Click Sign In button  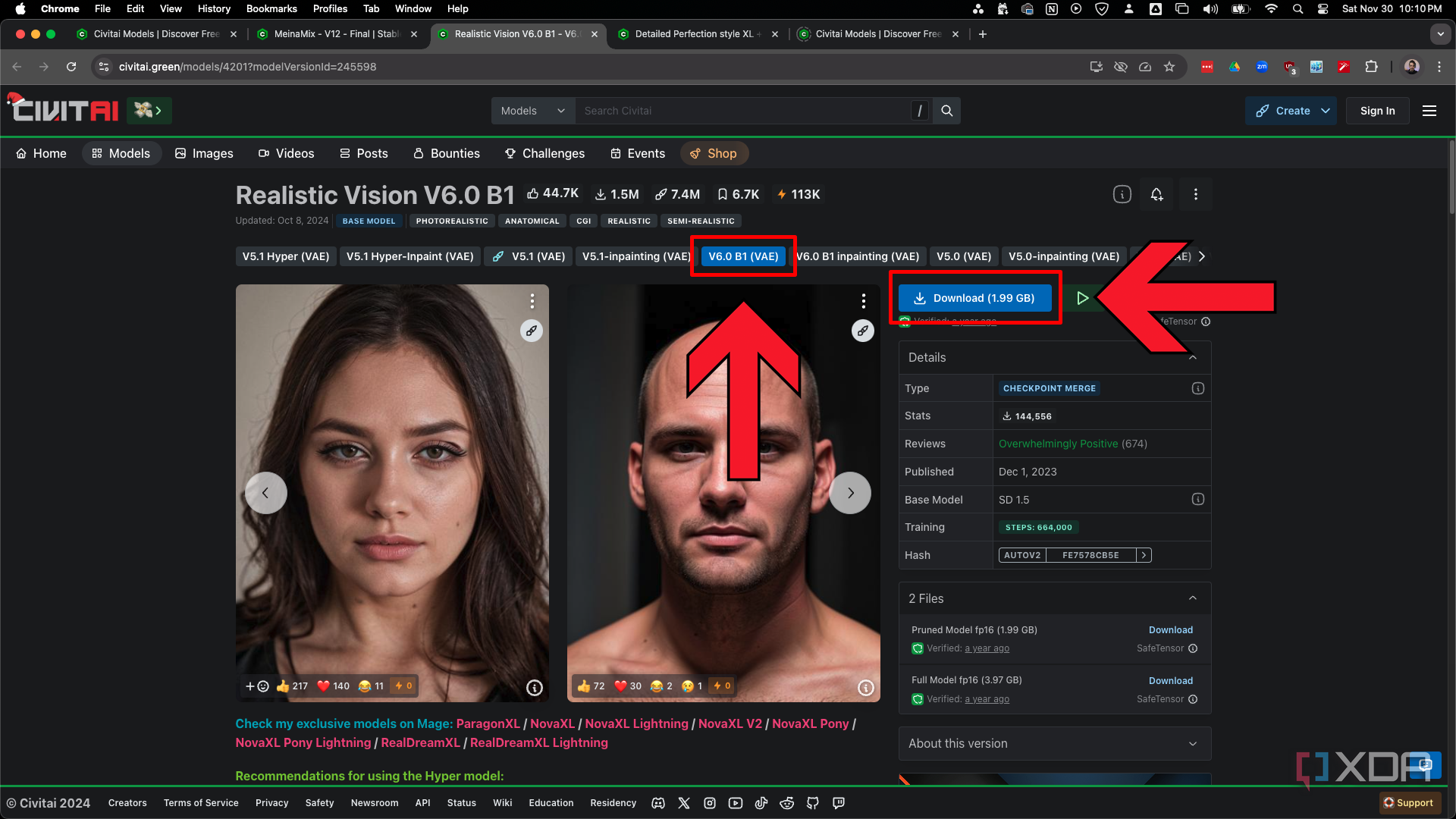[1377, 111]
